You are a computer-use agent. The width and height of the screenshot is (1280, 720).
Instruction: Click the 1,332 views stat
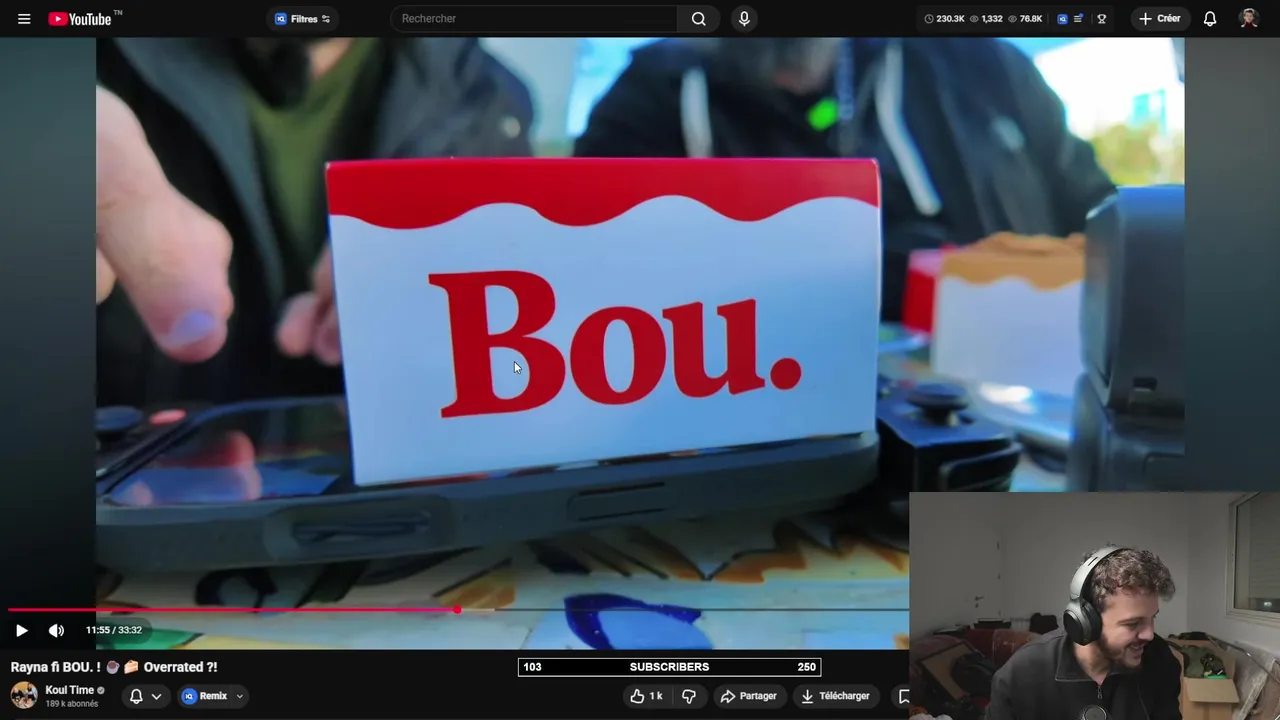pyautogui.click(x=986, y=19)
